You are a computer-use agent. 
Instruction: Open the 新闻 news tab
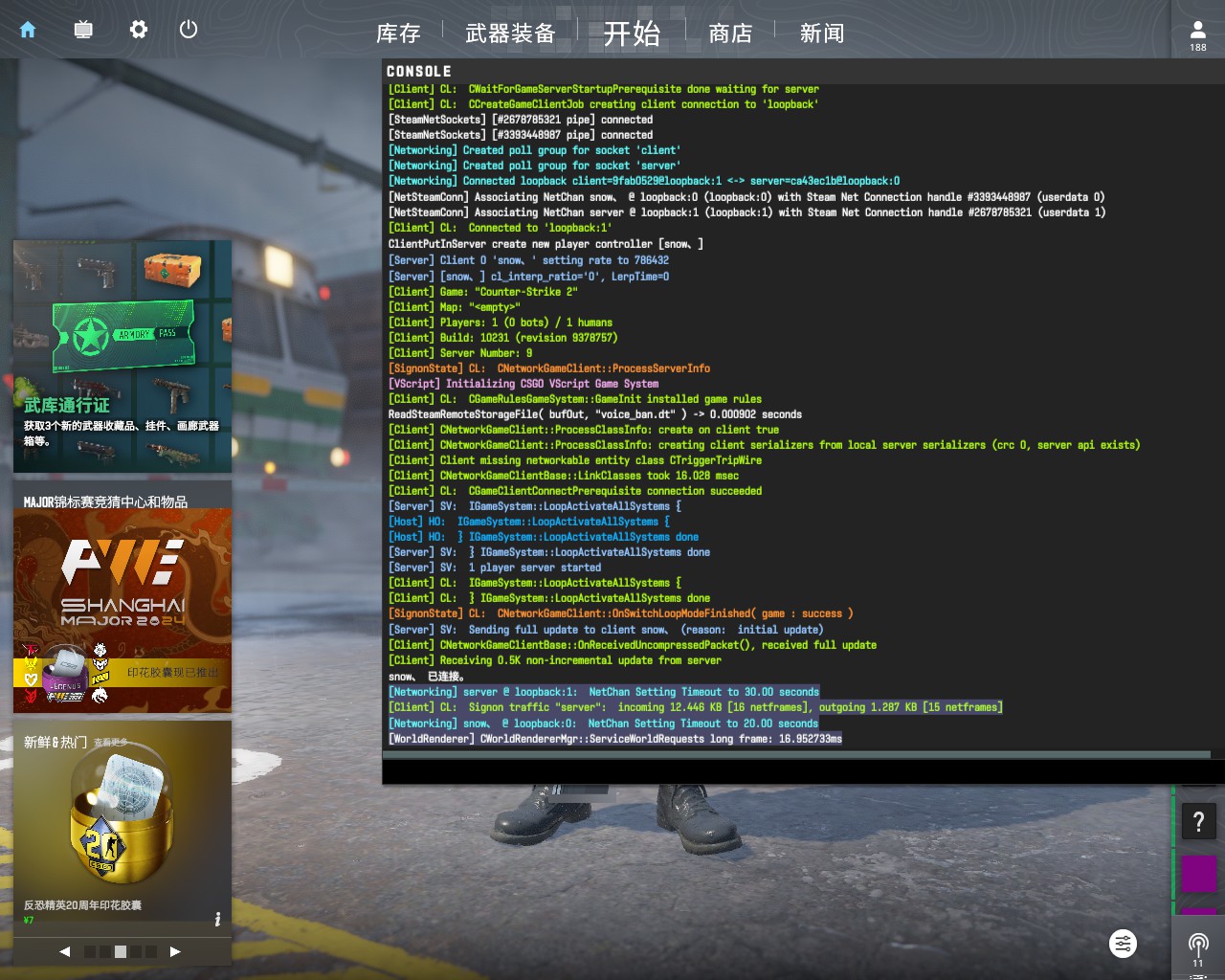click(x=822, y=33)
